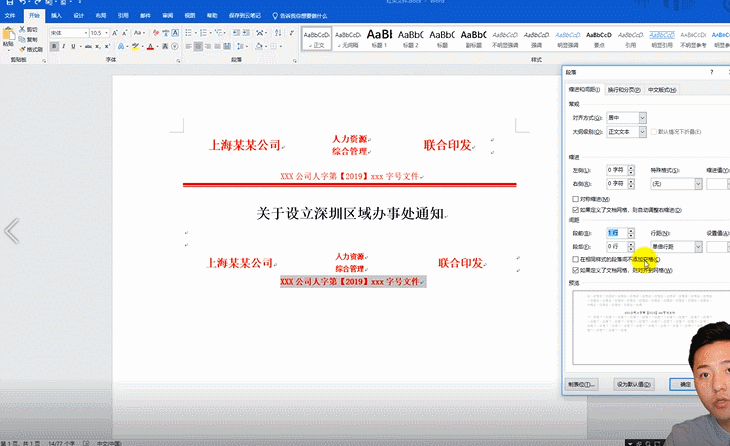The width and height of the screenshot is (730, 446).
Task: Click the Cut scissors icon
Action: pyautogui.click(x=22, y=29)
